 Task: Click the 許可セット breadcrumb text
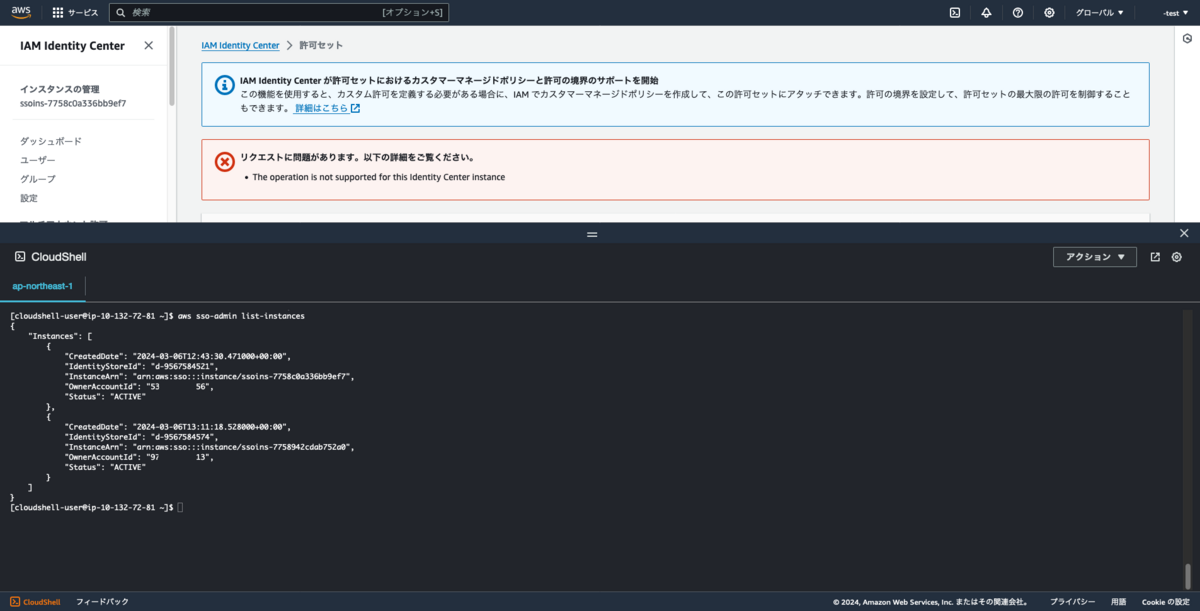coord(321,46)
